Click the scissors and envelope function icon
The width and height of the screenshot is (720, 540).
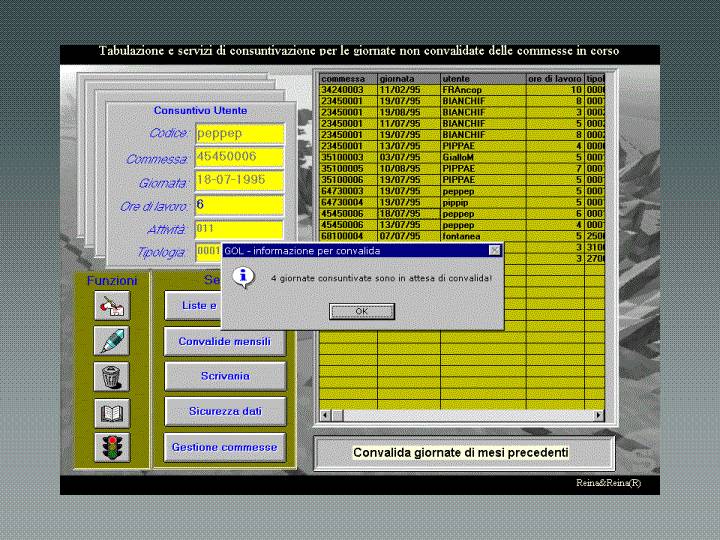113,306
